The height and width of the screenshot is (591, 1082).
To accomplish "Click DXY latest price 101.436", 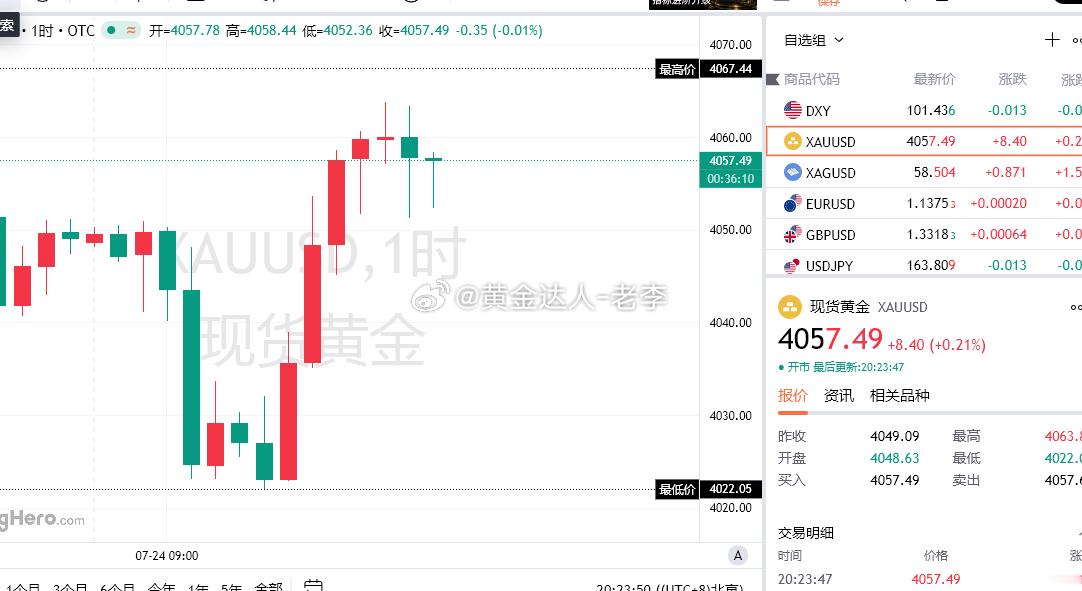I will pos(931,110).
